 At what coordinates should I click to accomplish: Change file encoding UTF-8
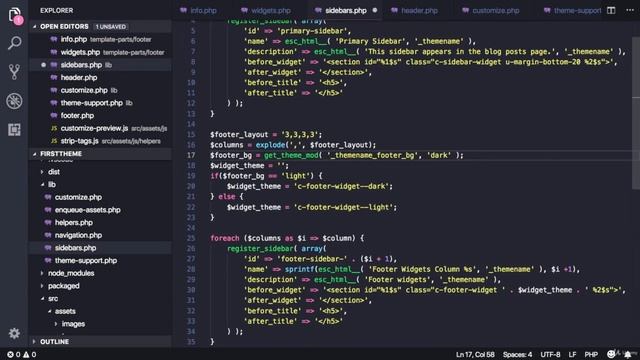550,355
